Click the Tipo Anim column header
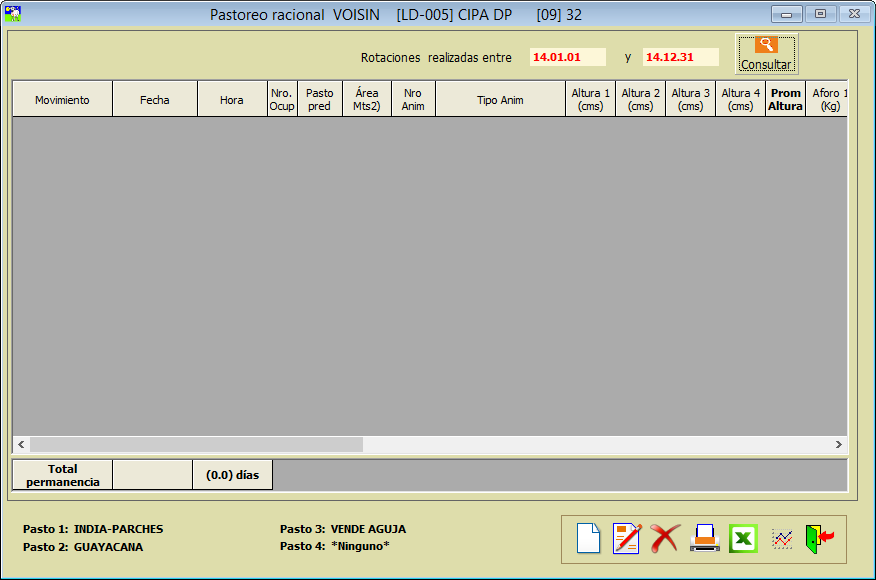Image resolution: width=876 pixels, height=580 pixels. [500, 100]
